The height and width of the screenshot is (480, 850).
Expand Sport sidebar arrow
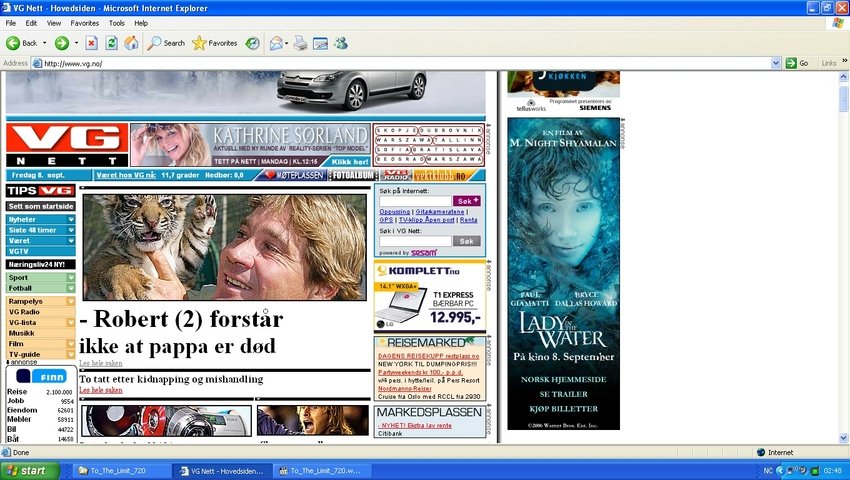click(70, 277)
